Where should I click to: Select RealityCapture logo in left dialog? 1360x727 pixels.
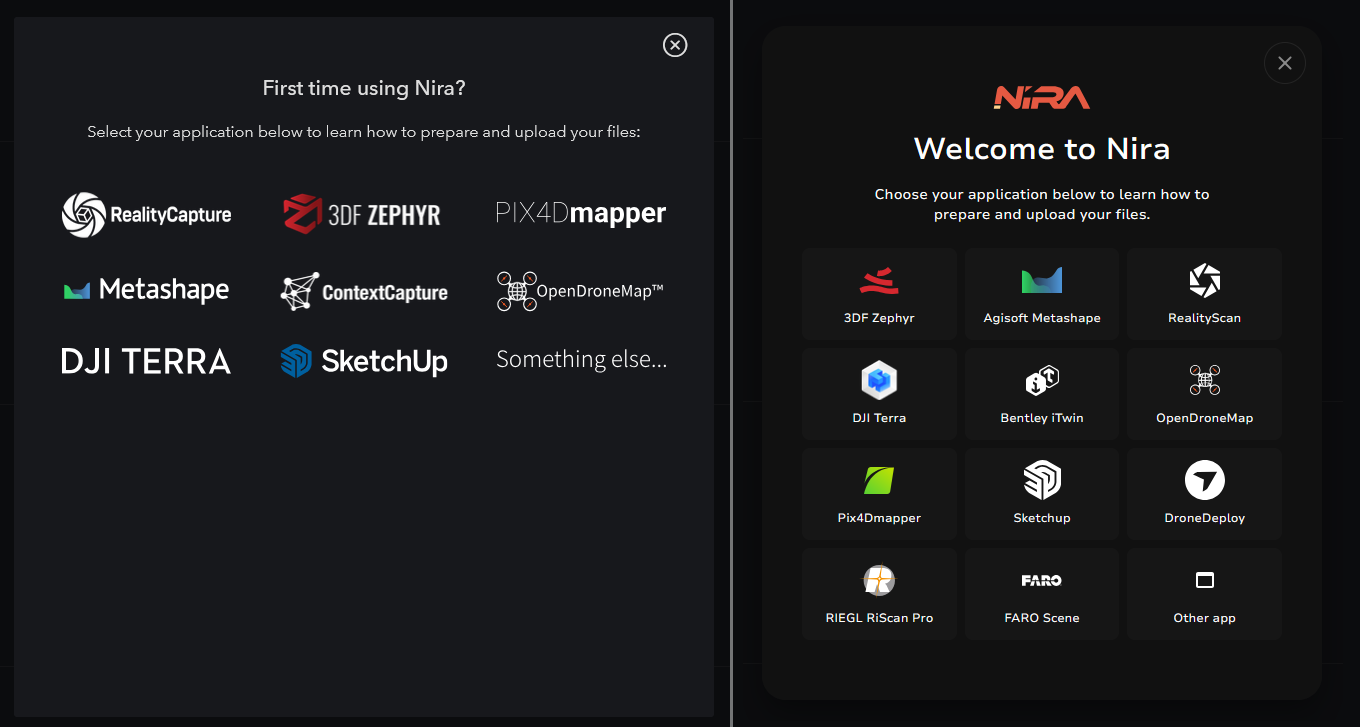coord(147,214)
